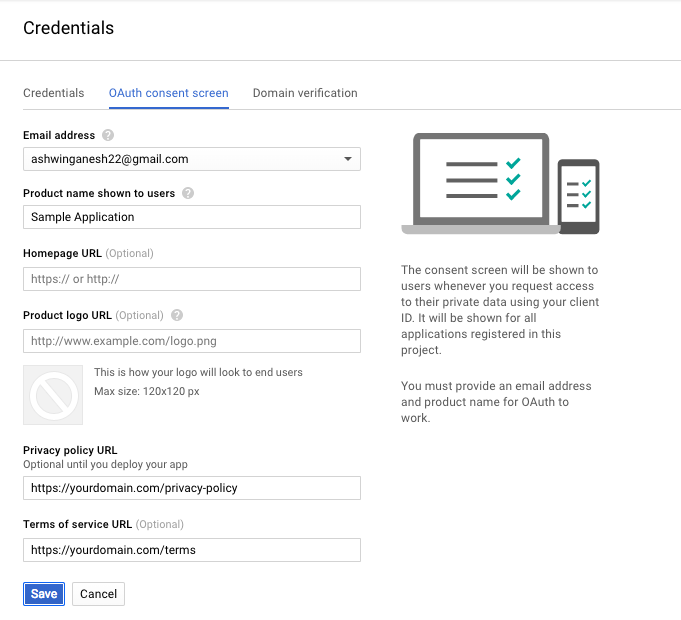681x620 pixels.
Task: Open the Domain verification tab
Action: [x=305, y=93]
